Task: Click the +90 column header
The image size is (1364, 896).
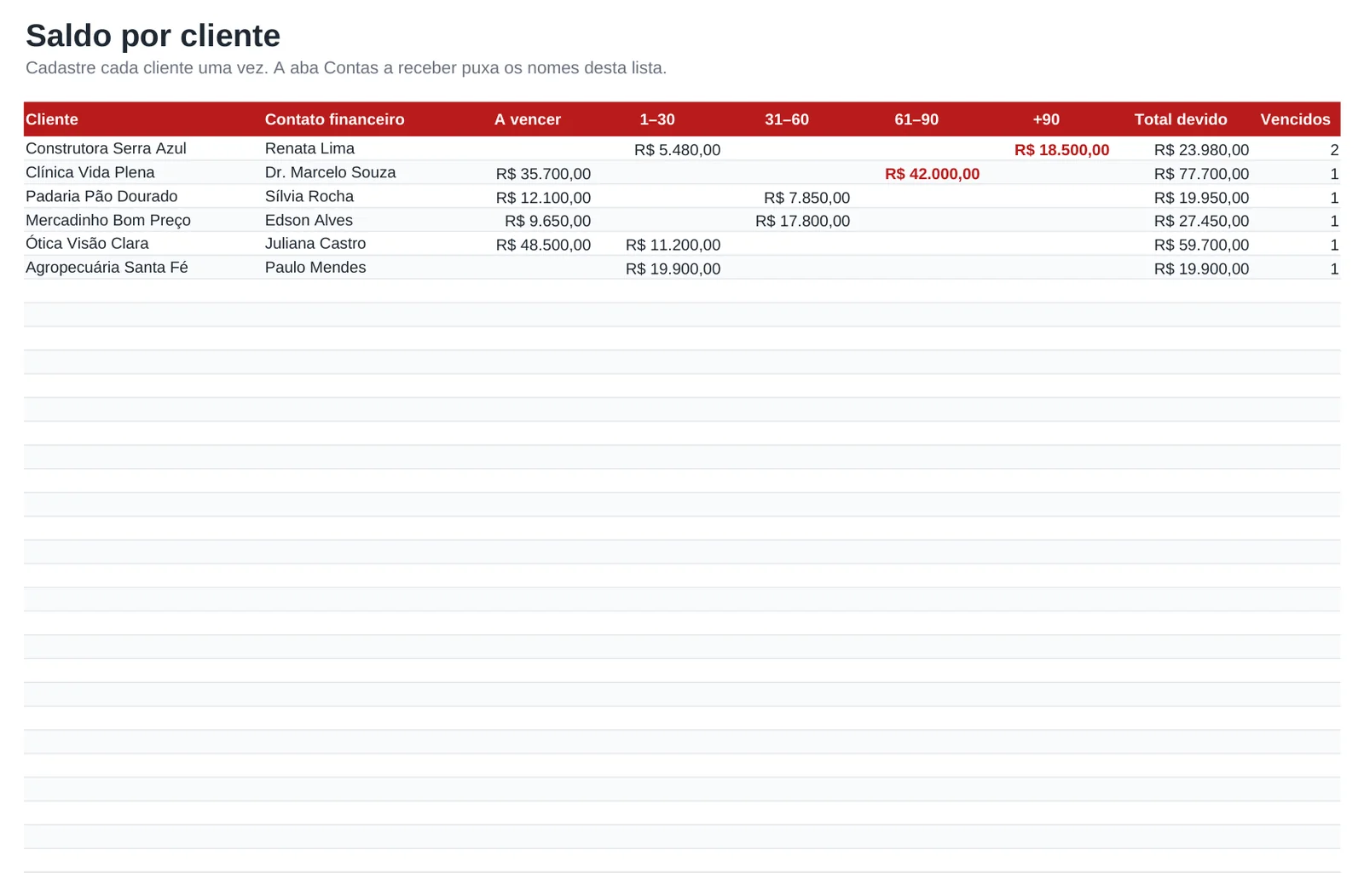Action: 1046,119
